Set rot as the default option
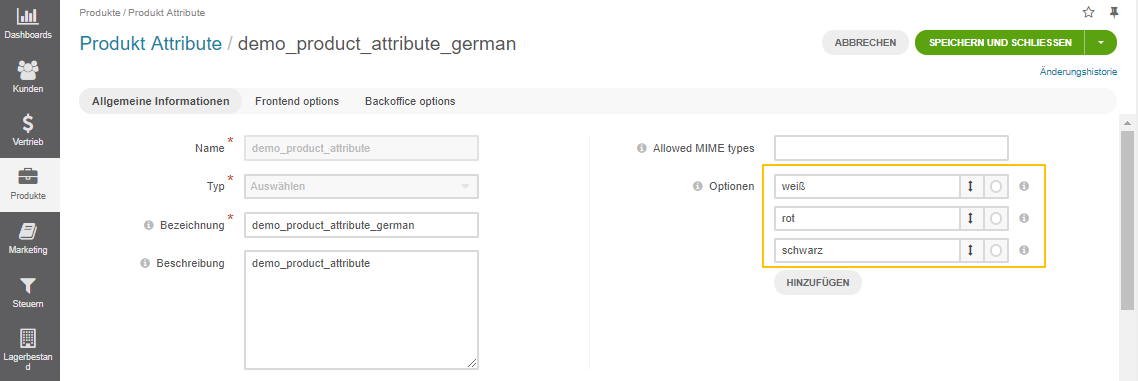Viewport: 1138px width, 381px height. tap(996, 218)
